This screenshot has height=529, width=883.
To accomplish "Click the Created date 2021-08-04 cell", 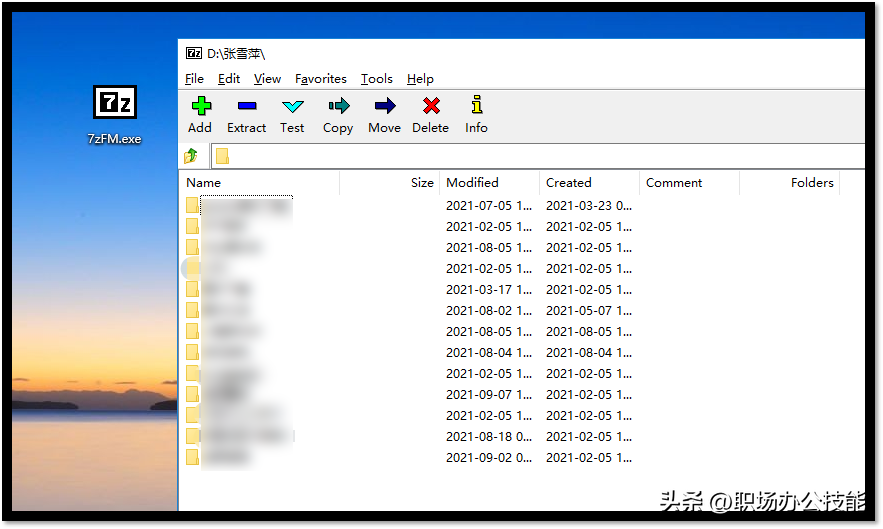I will pos(588,353).
